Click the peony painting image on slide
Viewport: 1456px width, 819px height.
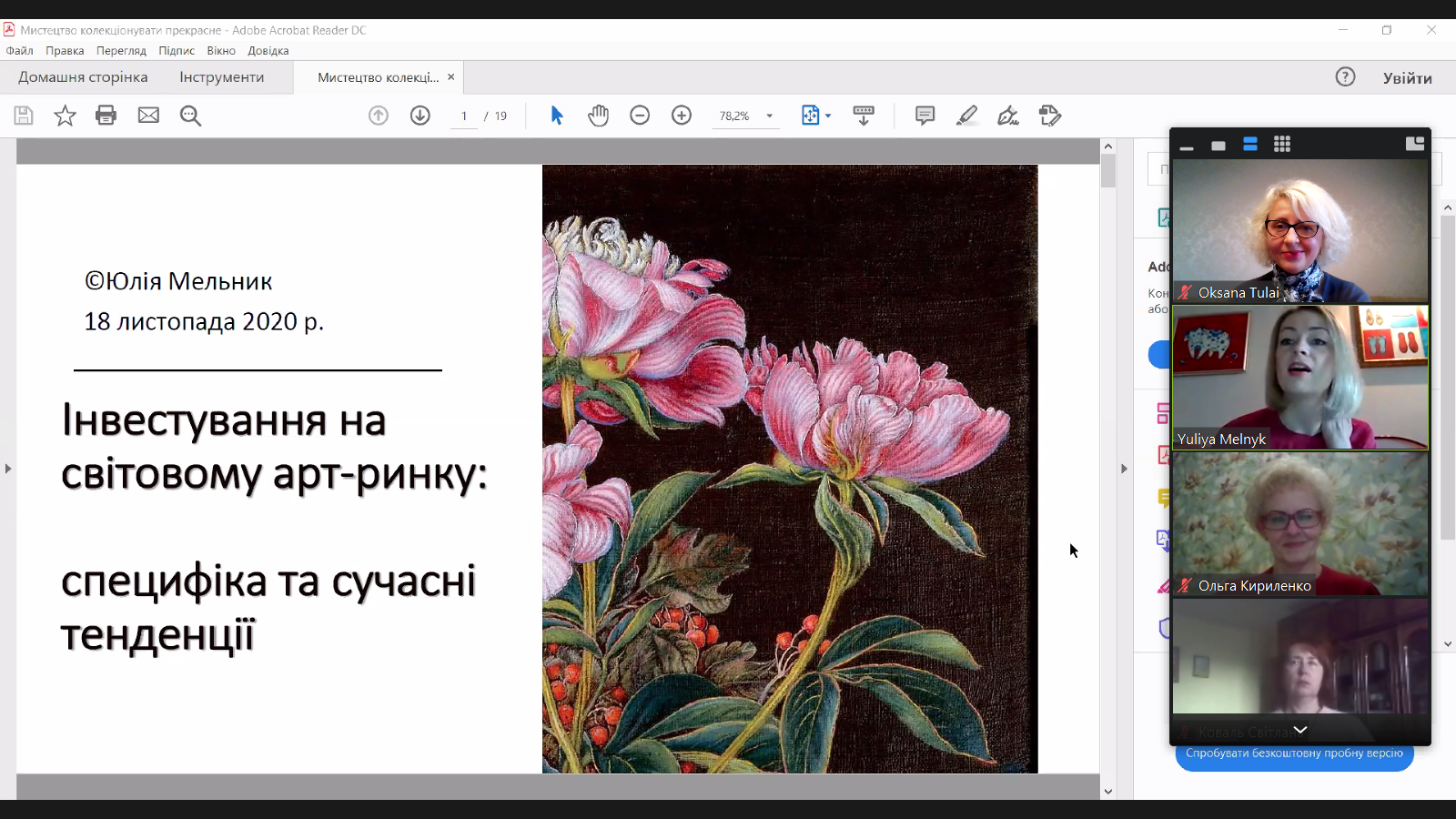pyautogui.click(x=790, y=469)
